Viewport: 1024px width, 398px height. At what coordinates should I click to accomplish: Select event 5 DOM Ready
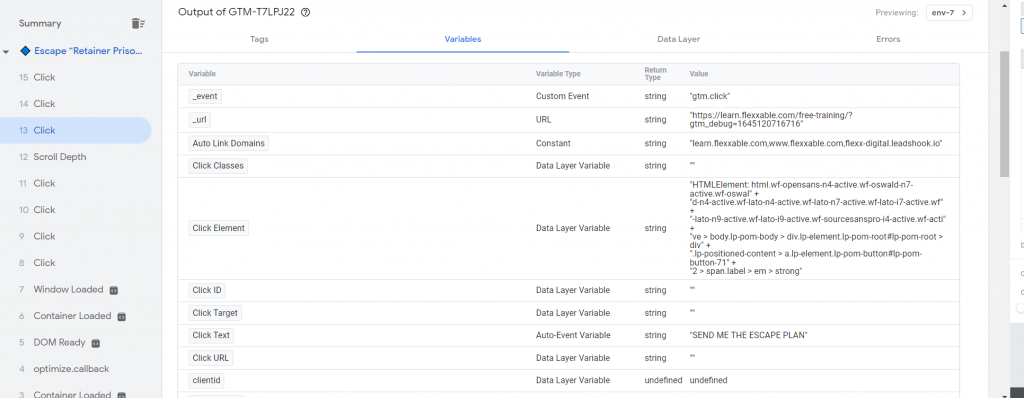click(x=76, y=342)
